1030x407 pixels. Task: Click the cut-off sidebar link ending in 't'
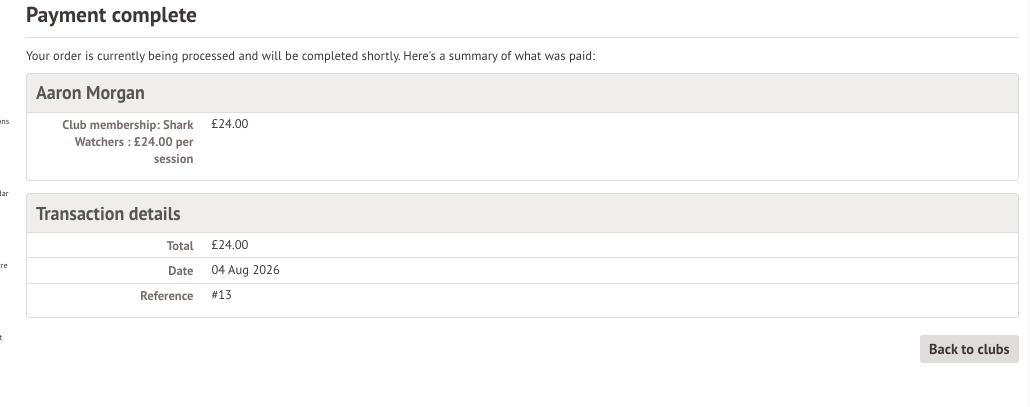(x=1, y=337)
